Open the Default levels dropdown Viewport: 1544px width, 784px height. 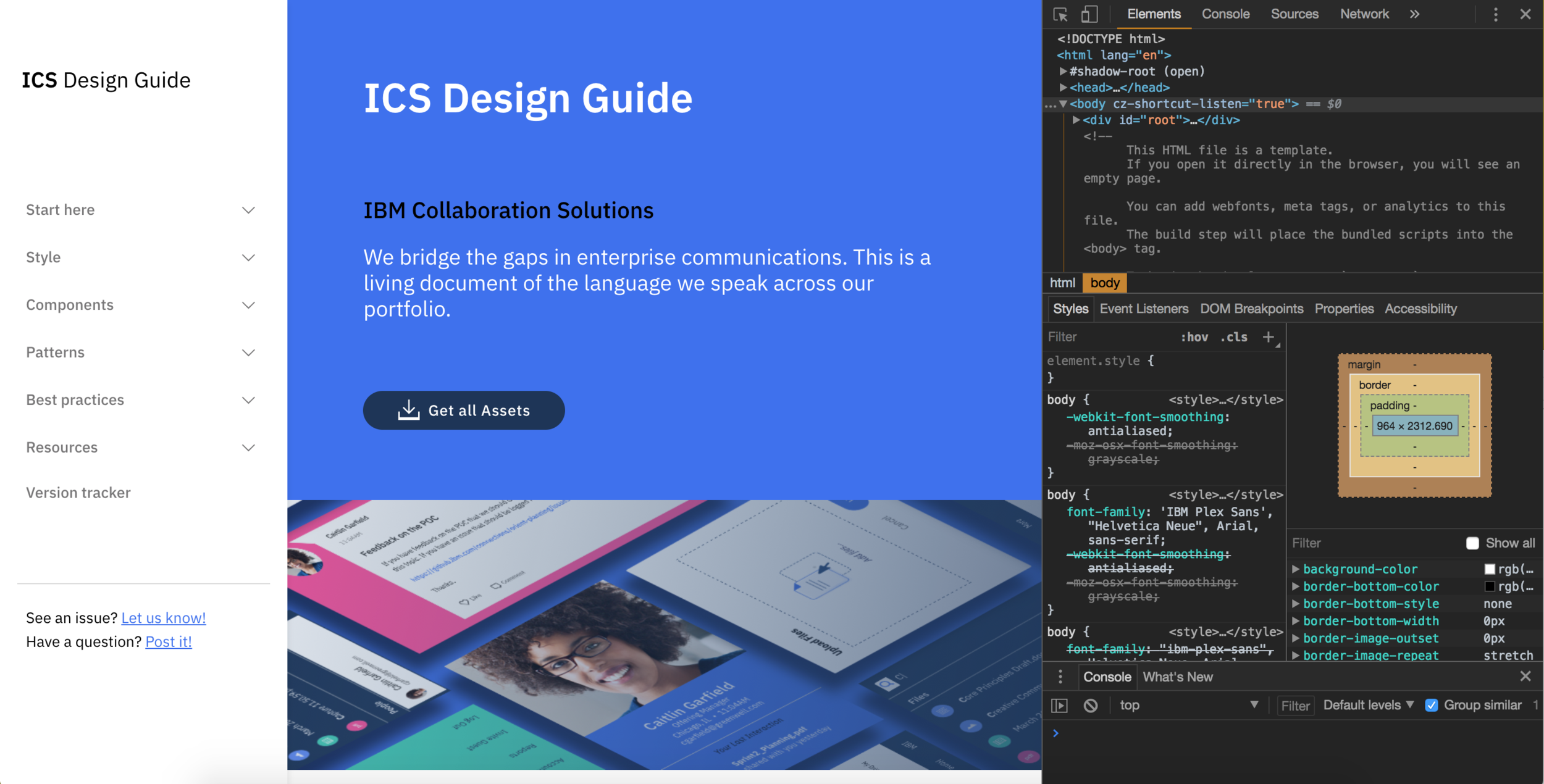[1368, 706]
